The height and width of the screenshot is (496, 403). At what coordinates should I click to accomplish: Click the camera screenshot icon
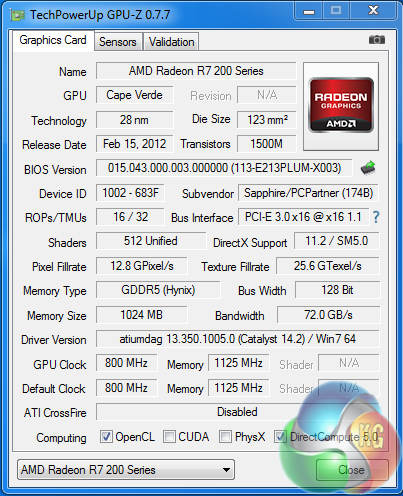click(x=377, y=40)
